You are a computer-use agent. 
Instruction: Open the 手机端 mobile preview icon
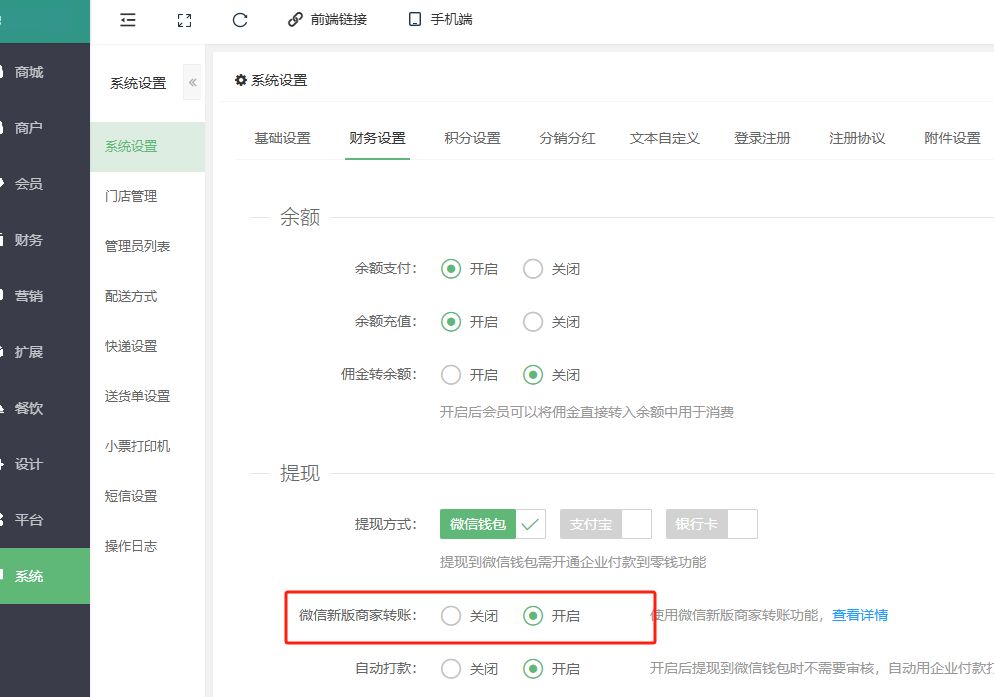(x=415, y=20)
